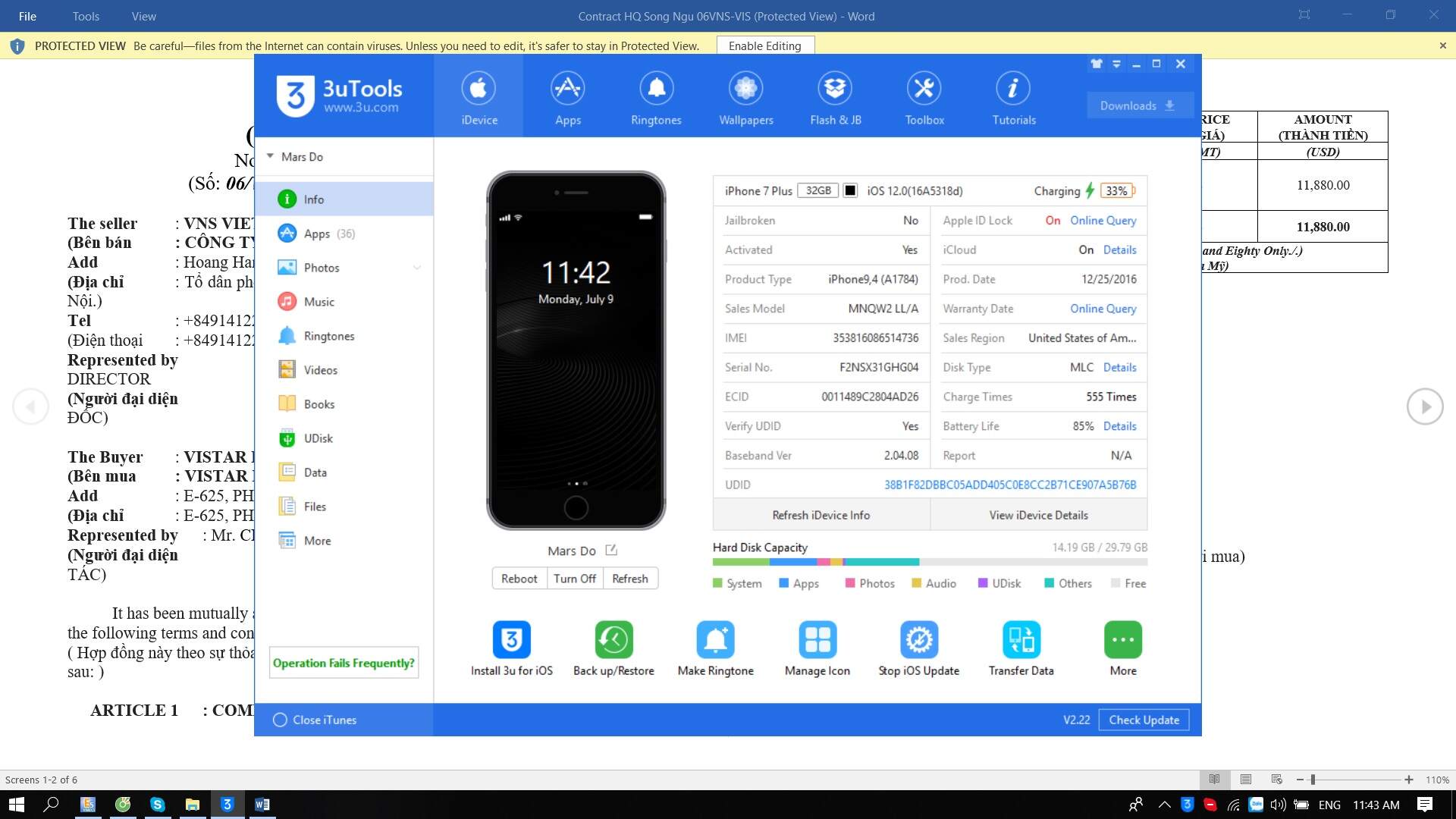This screenshot has width=1456, height=819.
Task: Click Enable Editing in Word
Action: click(764, 45)
